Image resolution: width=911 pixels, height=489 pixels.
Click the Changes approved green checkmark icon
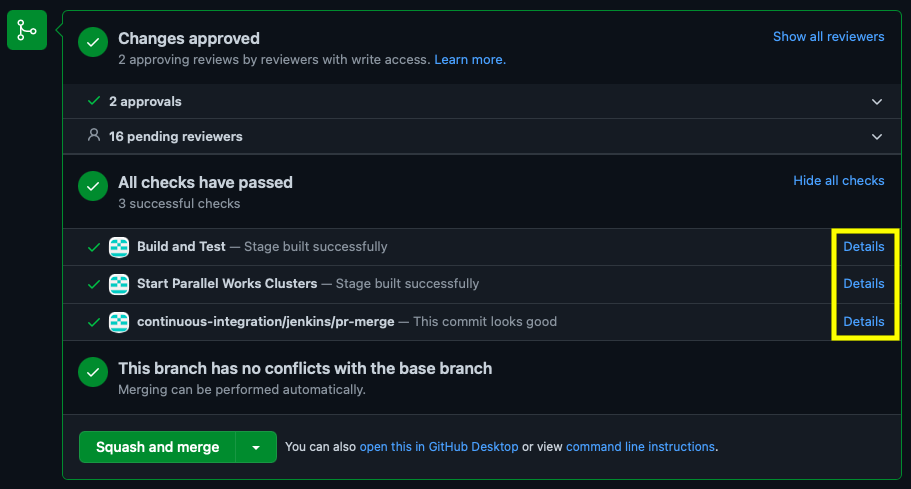click(x=93, y=42)
